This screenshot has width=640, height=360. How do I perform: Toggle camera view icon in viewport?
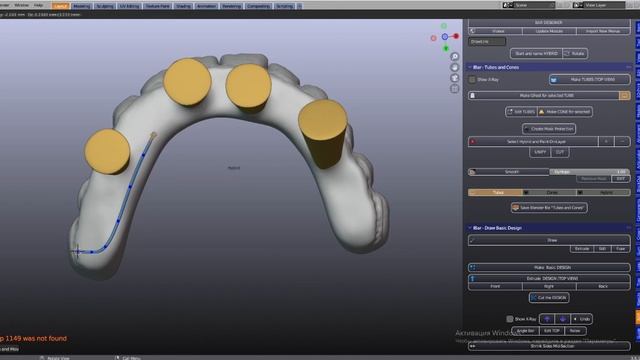(454, 78)
